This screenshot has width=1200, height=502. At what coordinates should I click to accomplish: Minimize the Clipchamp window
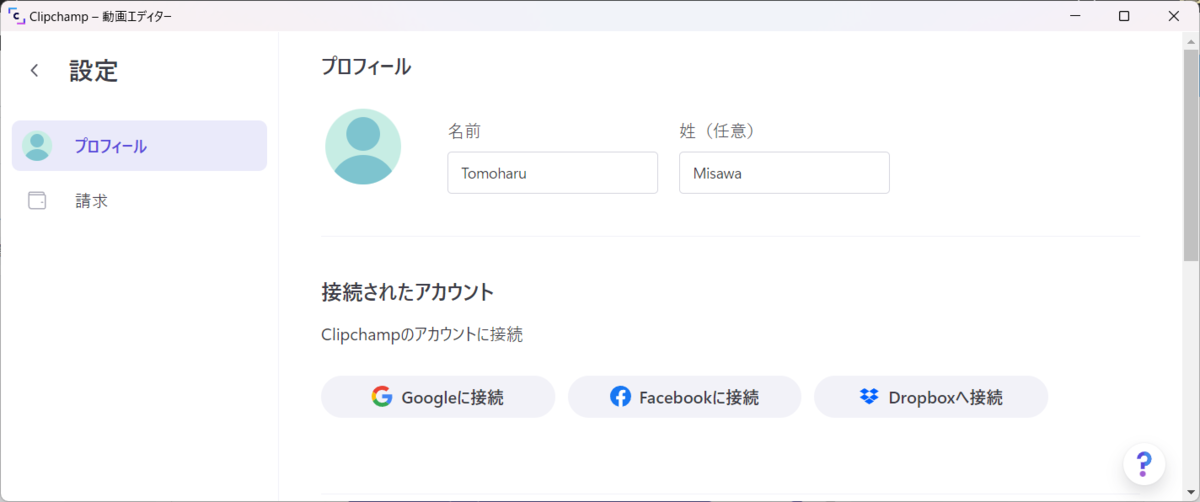(x=1076, y=16)
